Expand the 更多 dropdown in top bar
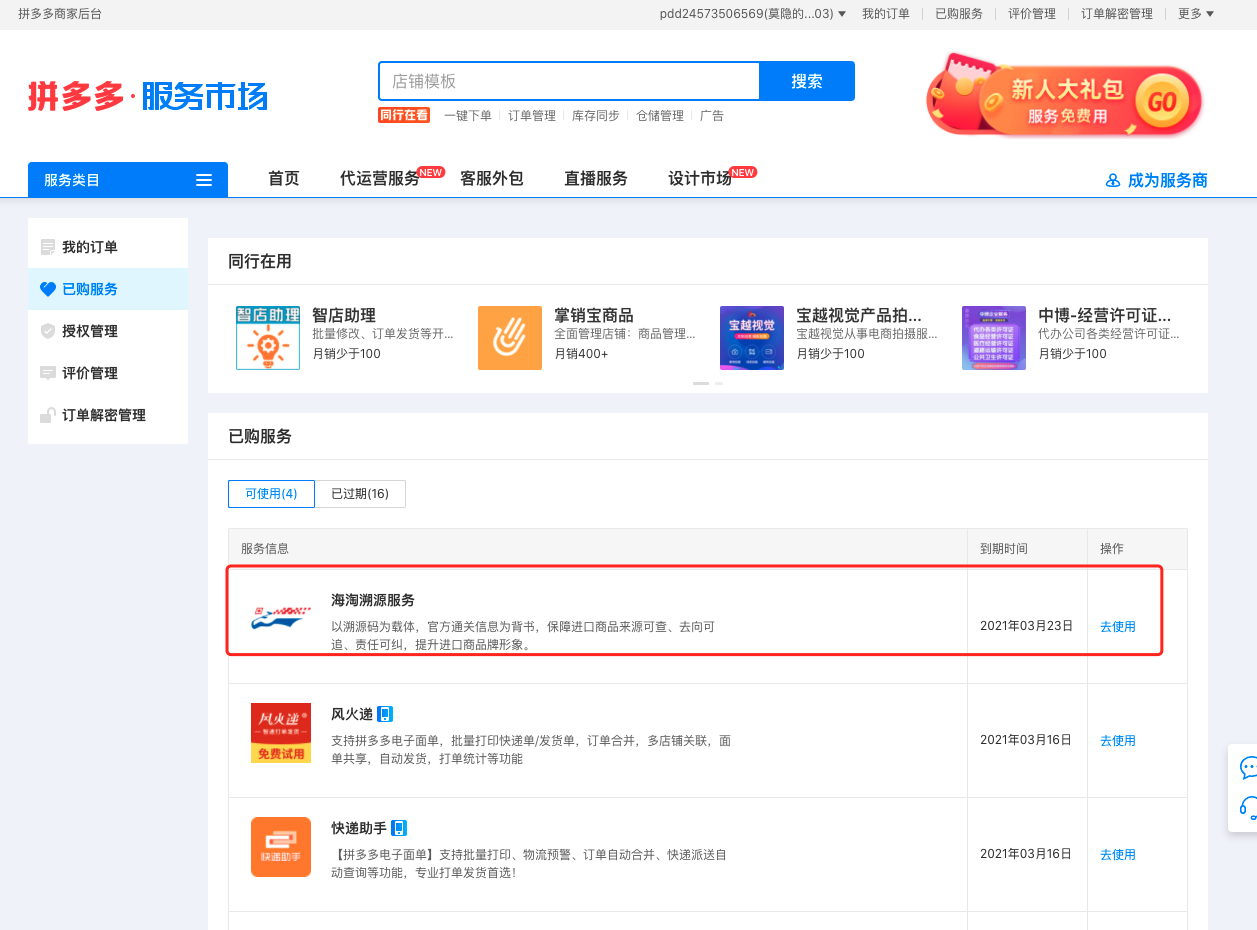1257x930 pixels. (1196, 14)
